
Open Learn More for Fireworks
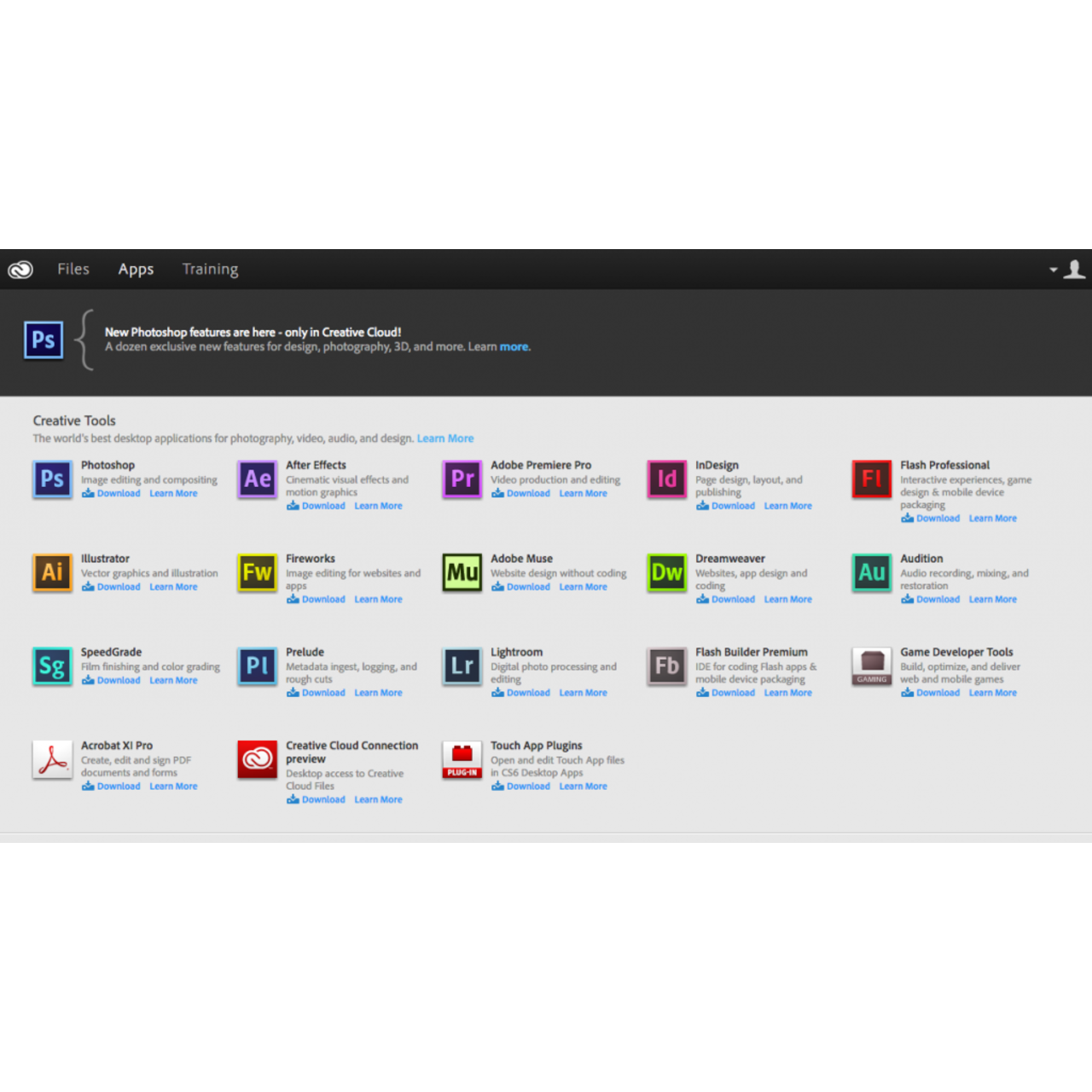point(378,599)
